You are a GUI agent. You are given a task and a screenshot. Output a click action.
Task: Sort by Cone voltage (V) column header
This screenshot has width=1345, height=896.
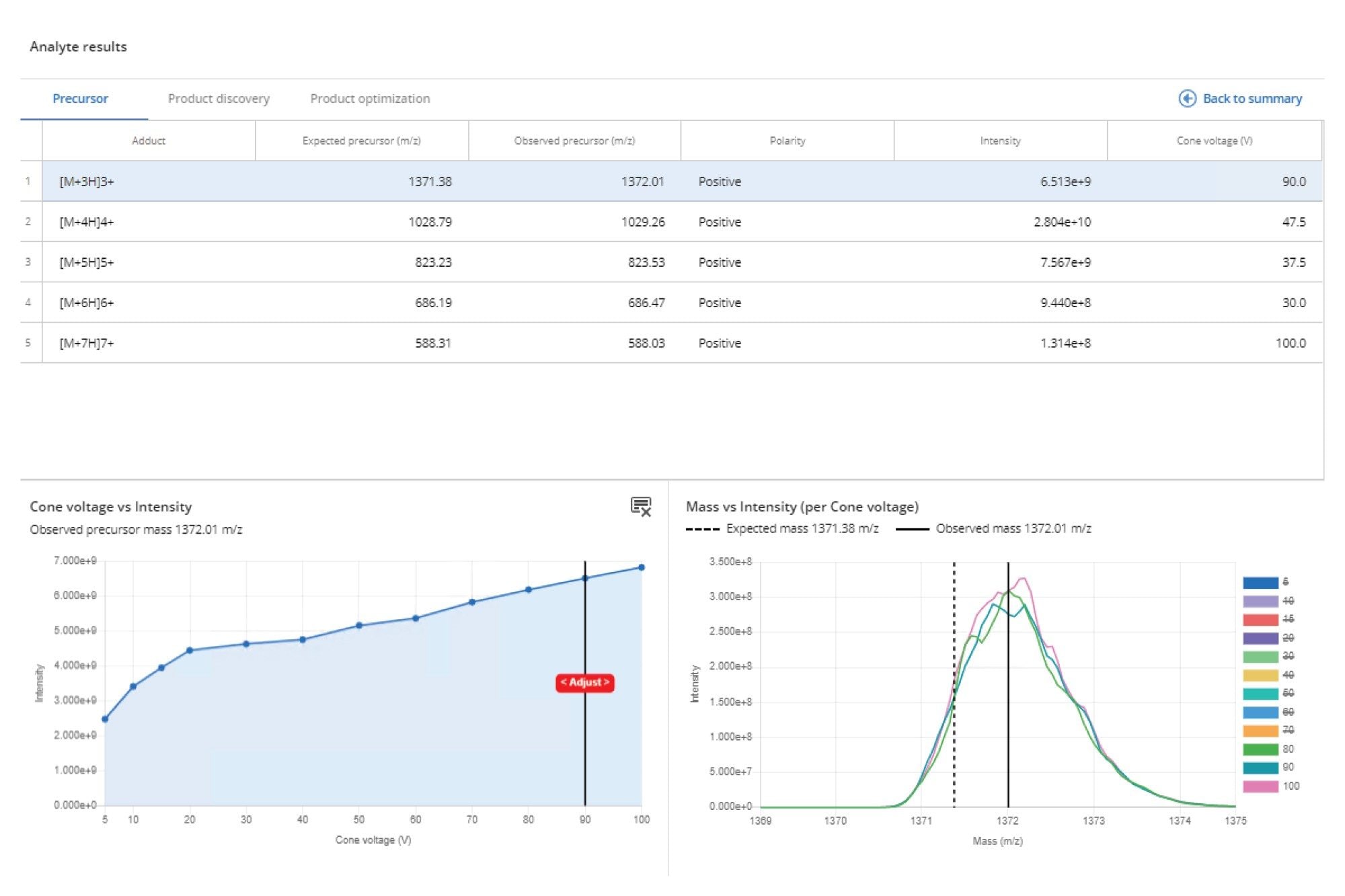pos(1214,140)
